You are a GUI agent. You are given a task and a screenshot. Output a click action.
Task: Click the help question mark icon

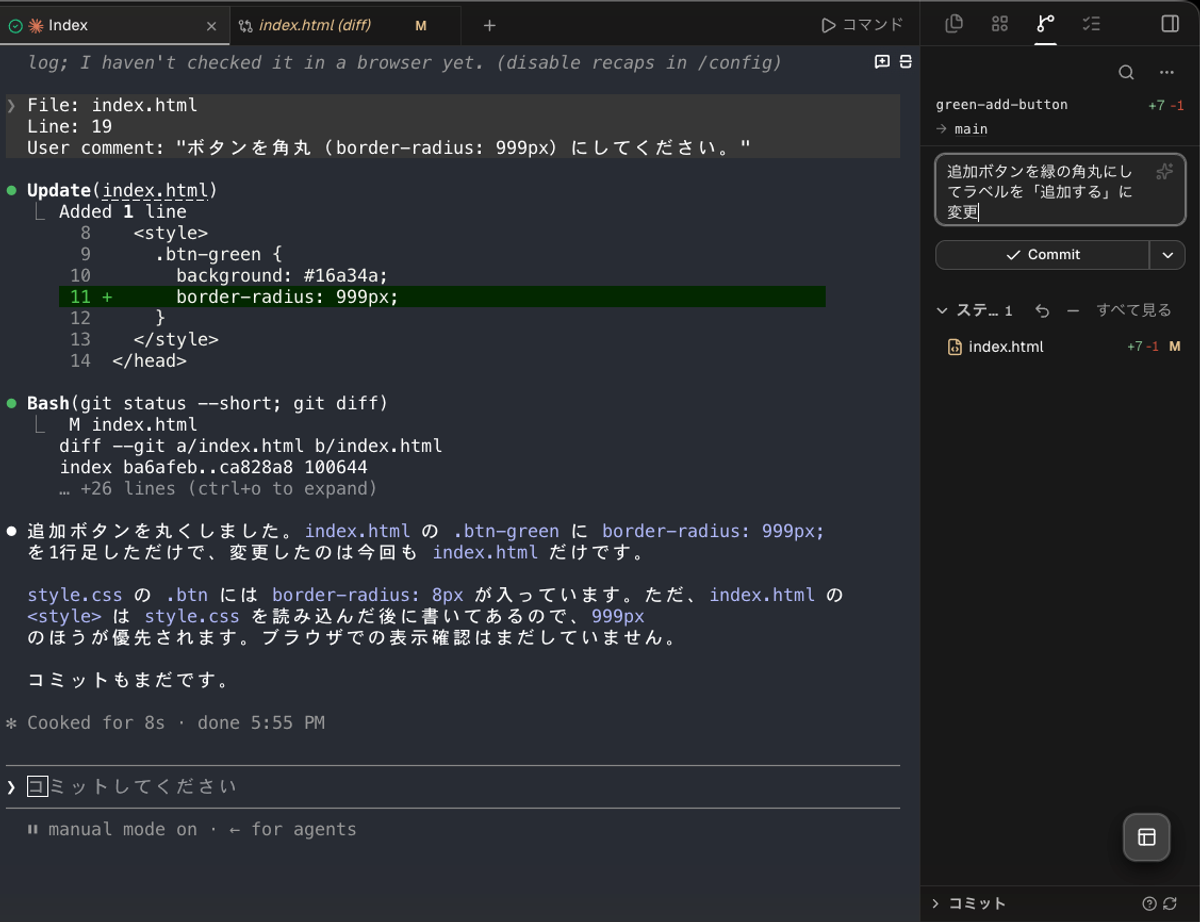(1150, 903)
